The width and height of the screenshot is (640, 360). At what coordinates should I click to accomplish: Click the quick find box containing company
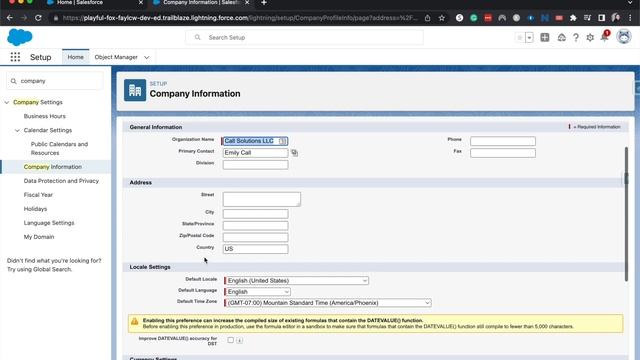(55, 81)
